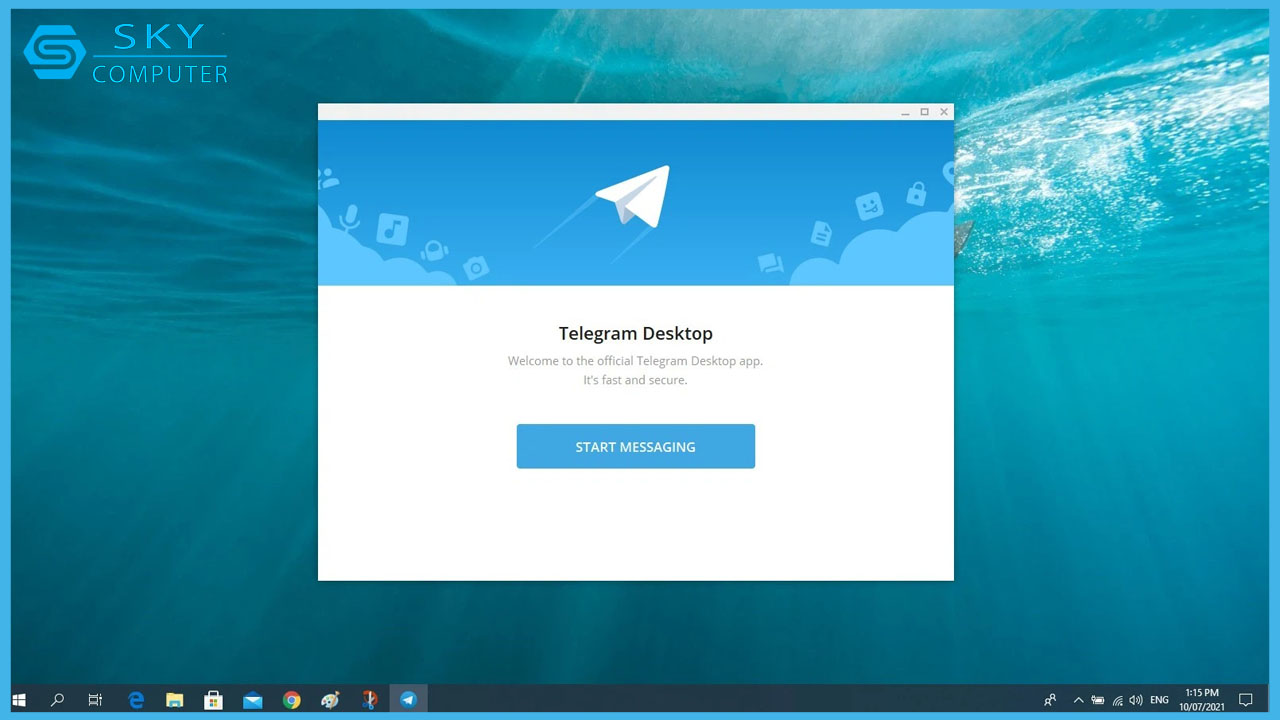Open Windows Search
1280x720 pixels.
tap(57, 700)
